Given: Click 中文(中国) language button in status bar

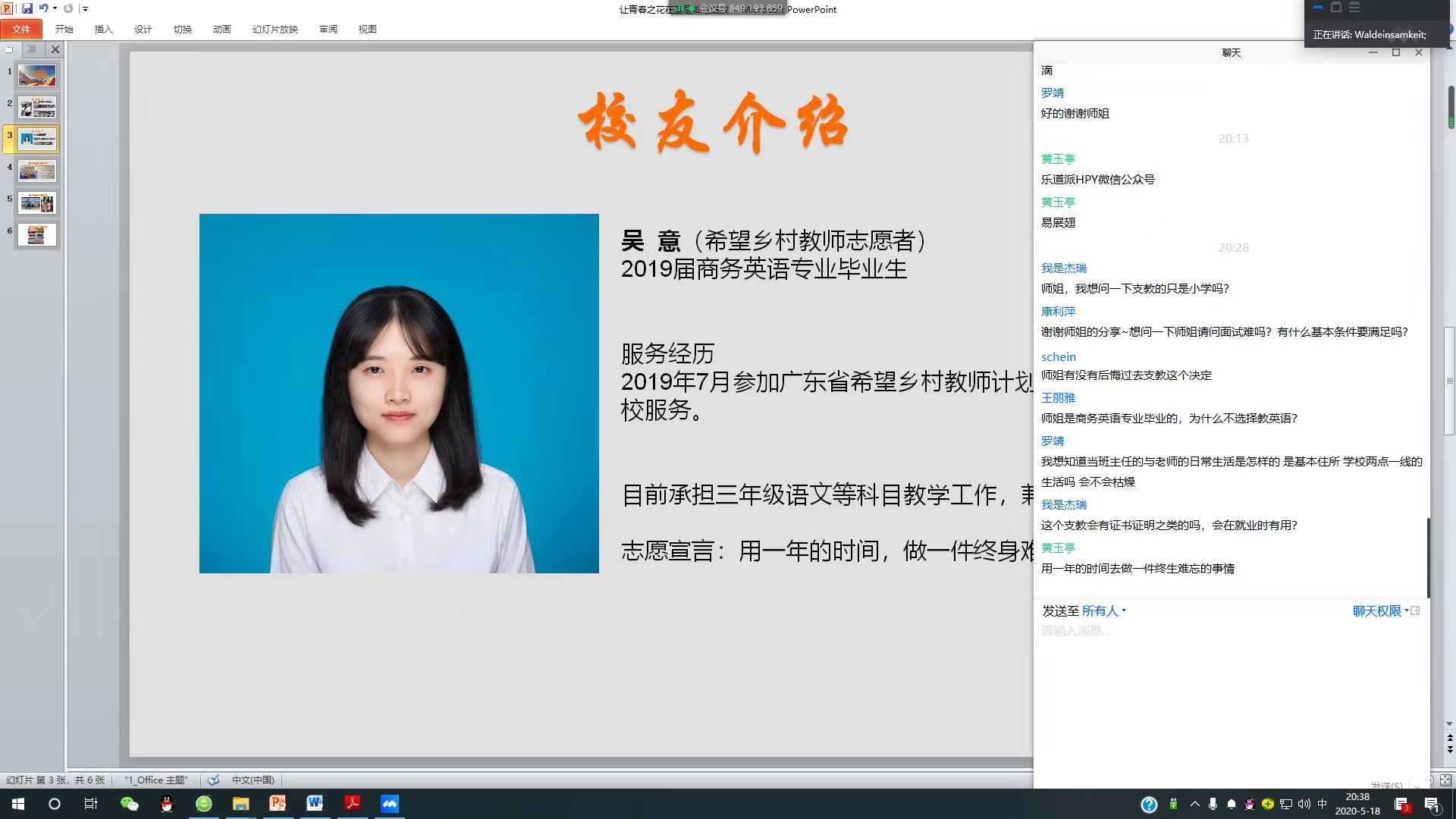Looking at the screenshot, I should [253, 780].
